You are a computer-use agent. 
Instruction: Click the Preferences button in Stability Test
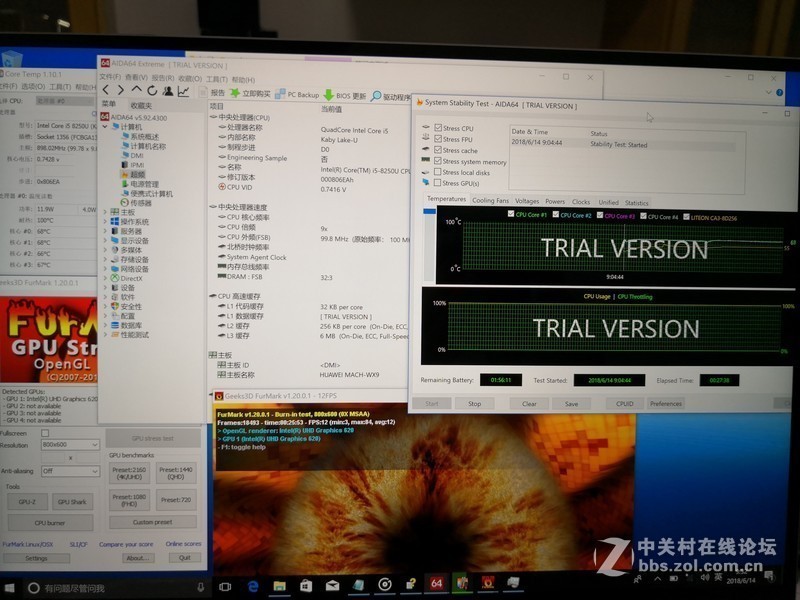click(x=666, y=404)
